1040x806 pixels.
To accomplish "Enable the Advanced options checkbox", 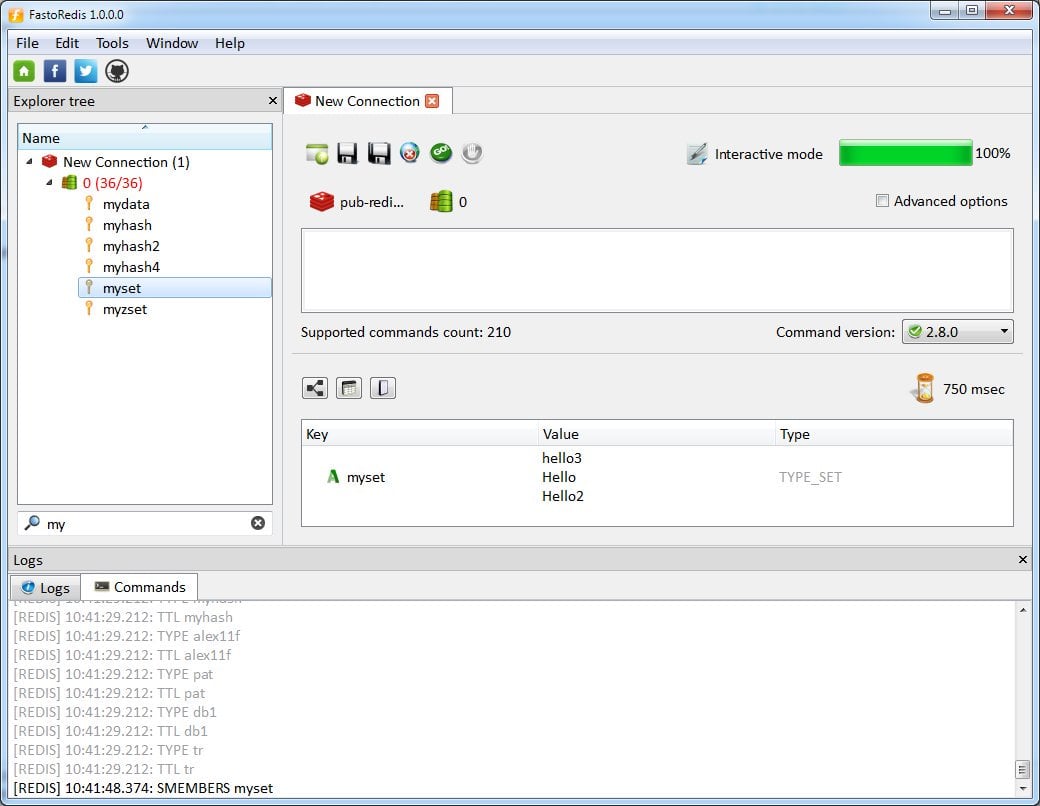I will click(882, 200).
